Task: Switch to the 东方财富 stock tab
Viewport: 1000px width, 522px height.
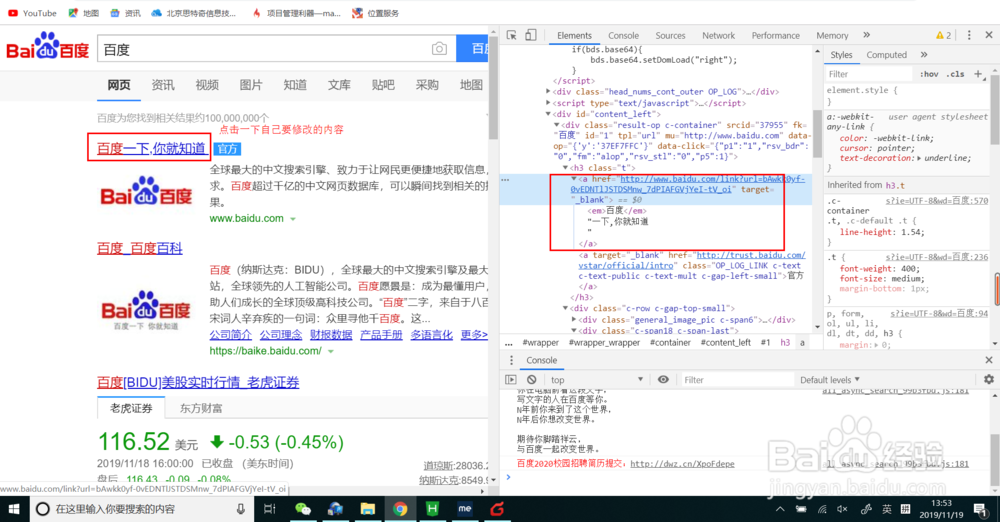Action: click(201, 408)
